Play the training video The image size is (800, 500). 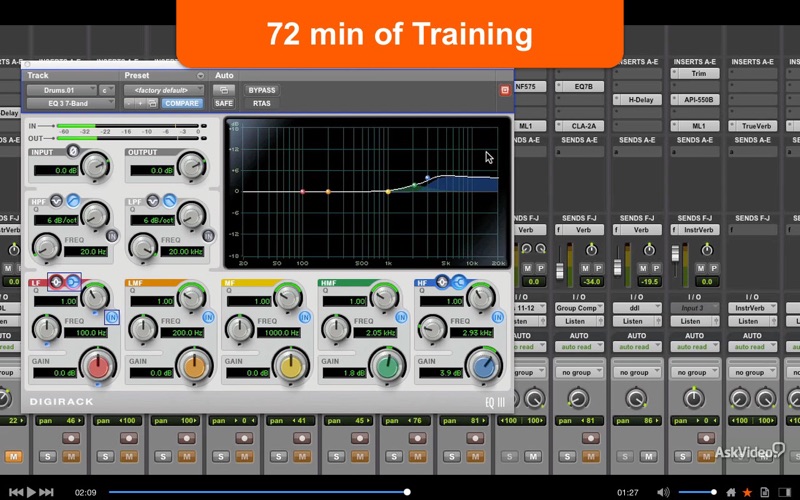pyautogui.click(x=31, y=492)
